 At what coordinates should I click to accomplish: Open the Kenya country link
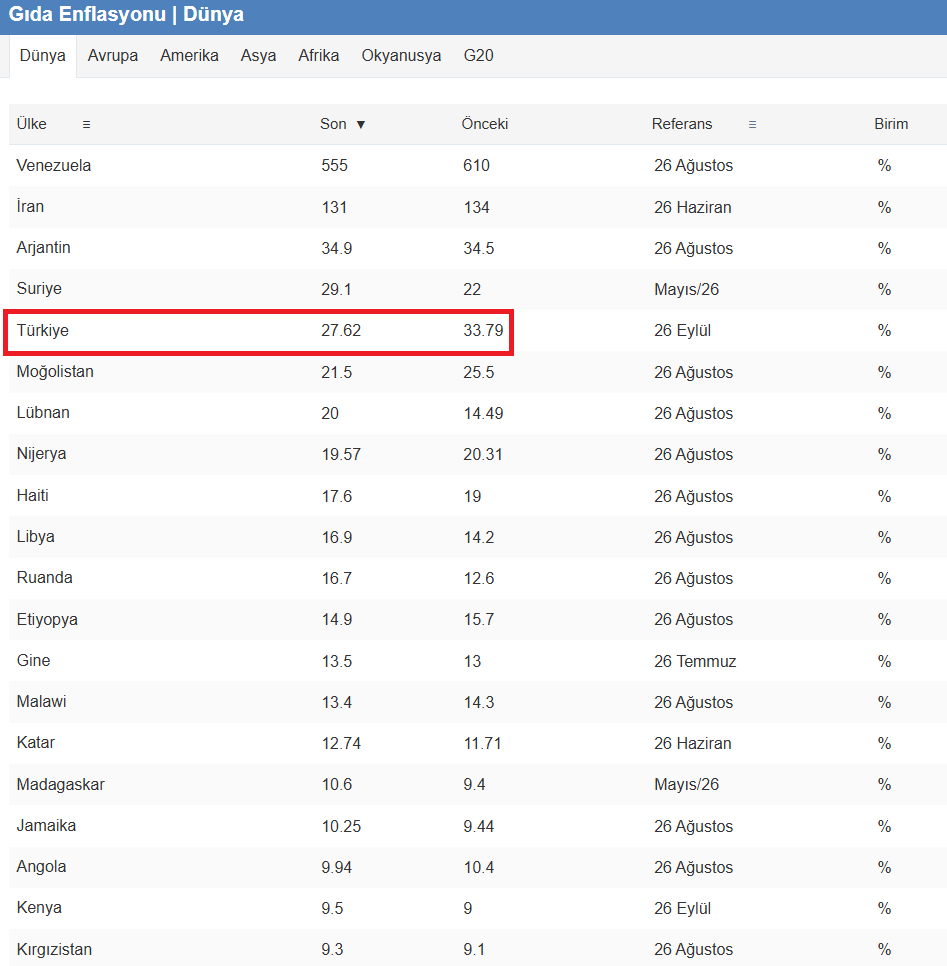click(39, 908)
